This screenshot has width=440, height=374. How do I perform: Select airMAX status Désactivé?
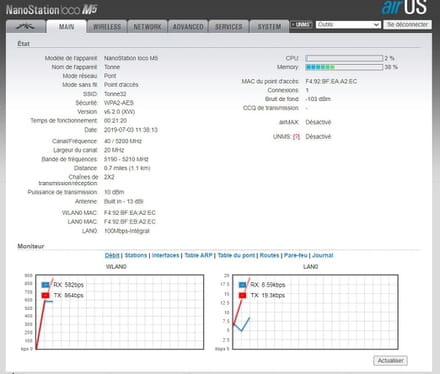[x=318, y=122]
